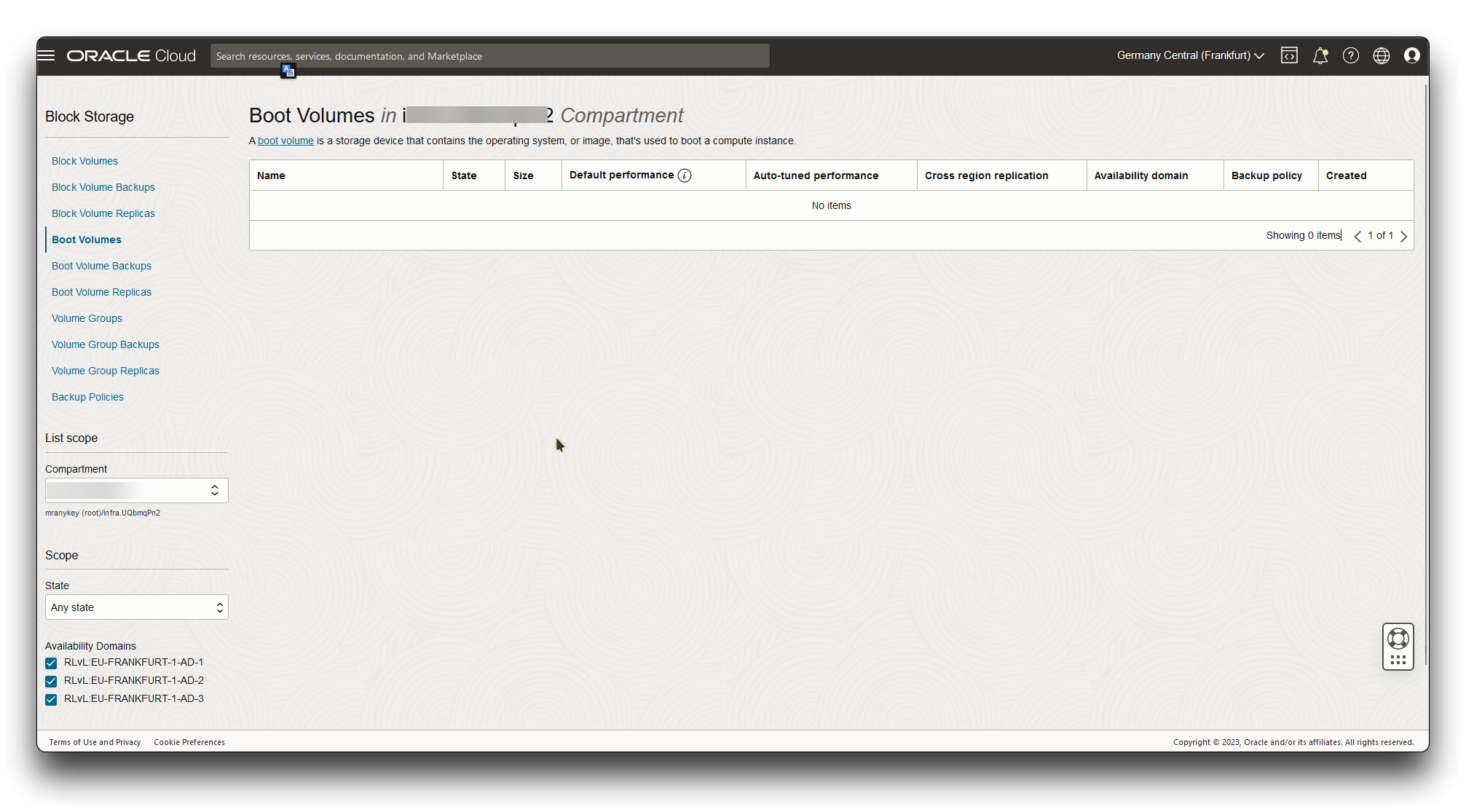Open the State 'Any state' dropdown
Image resolution: width=1466 pixels, height=812 pixels.
point(137,607)
